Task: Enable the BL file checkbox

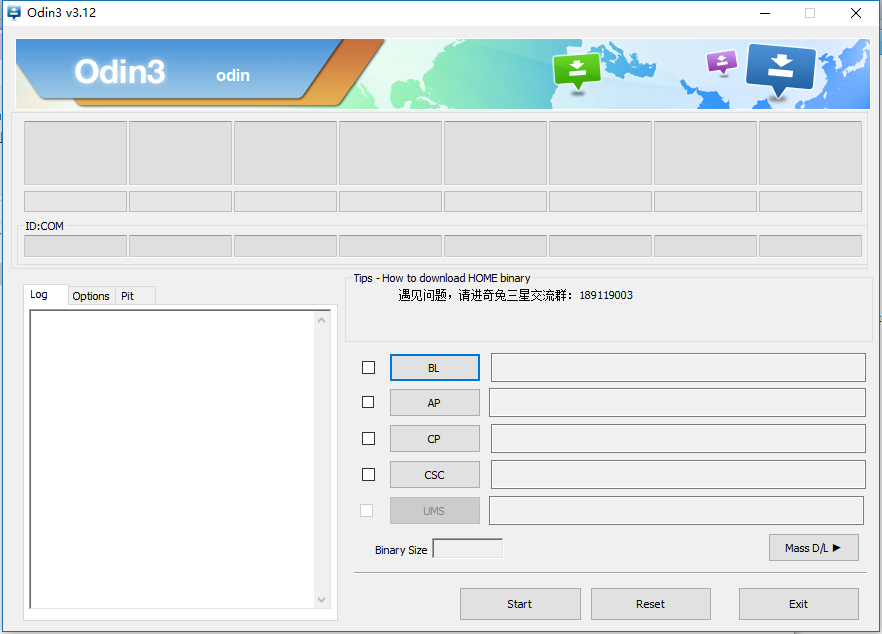Action: tap(368, 367)
